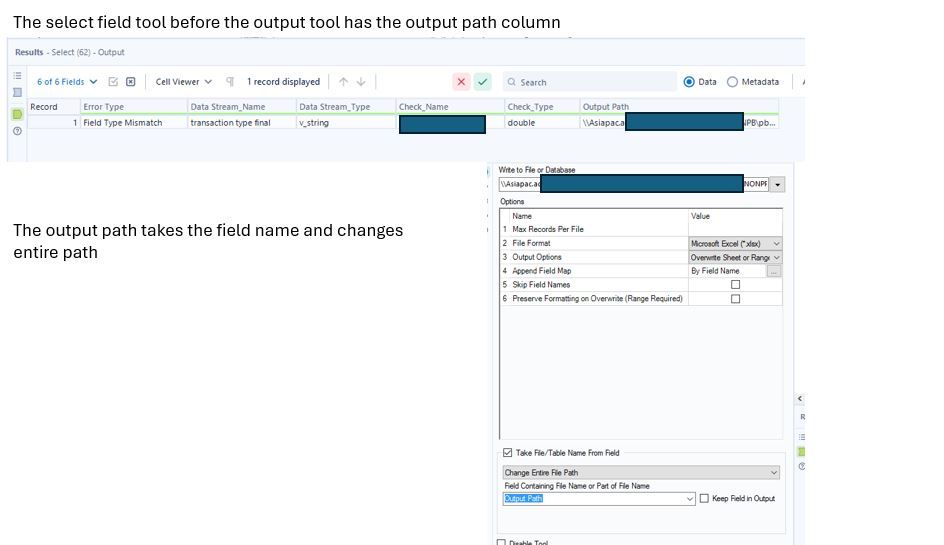Click the select-all fields checkmark icon
Viewport: 944px width, 545px height.
pyautogui.click(x=113, y=82)
